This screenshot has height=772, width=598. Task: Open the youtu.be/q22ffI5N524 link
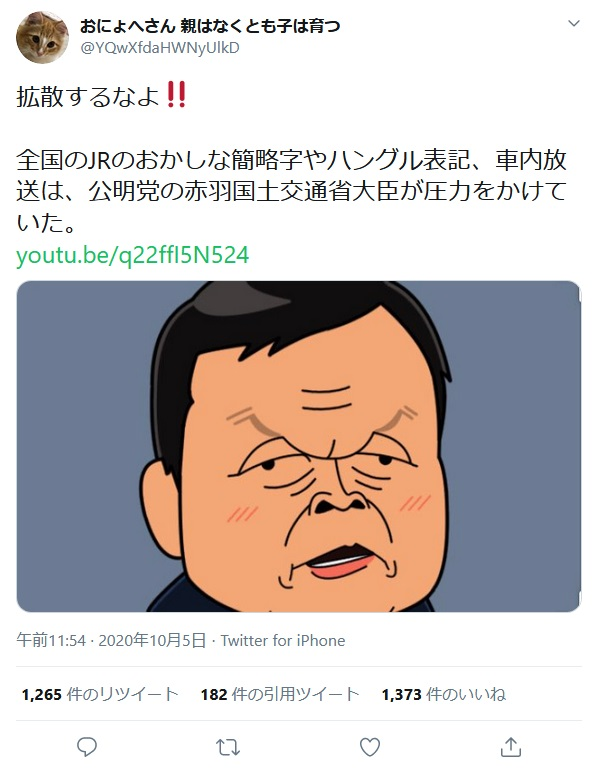pyautogui.click(x=132, y=256)
